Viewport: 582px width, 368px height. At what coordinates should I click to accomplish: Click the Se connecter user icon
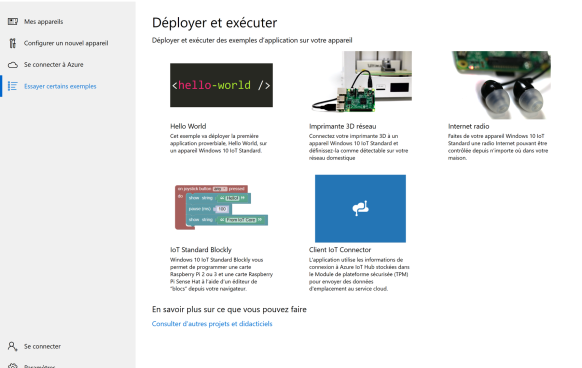coord(13,346)
